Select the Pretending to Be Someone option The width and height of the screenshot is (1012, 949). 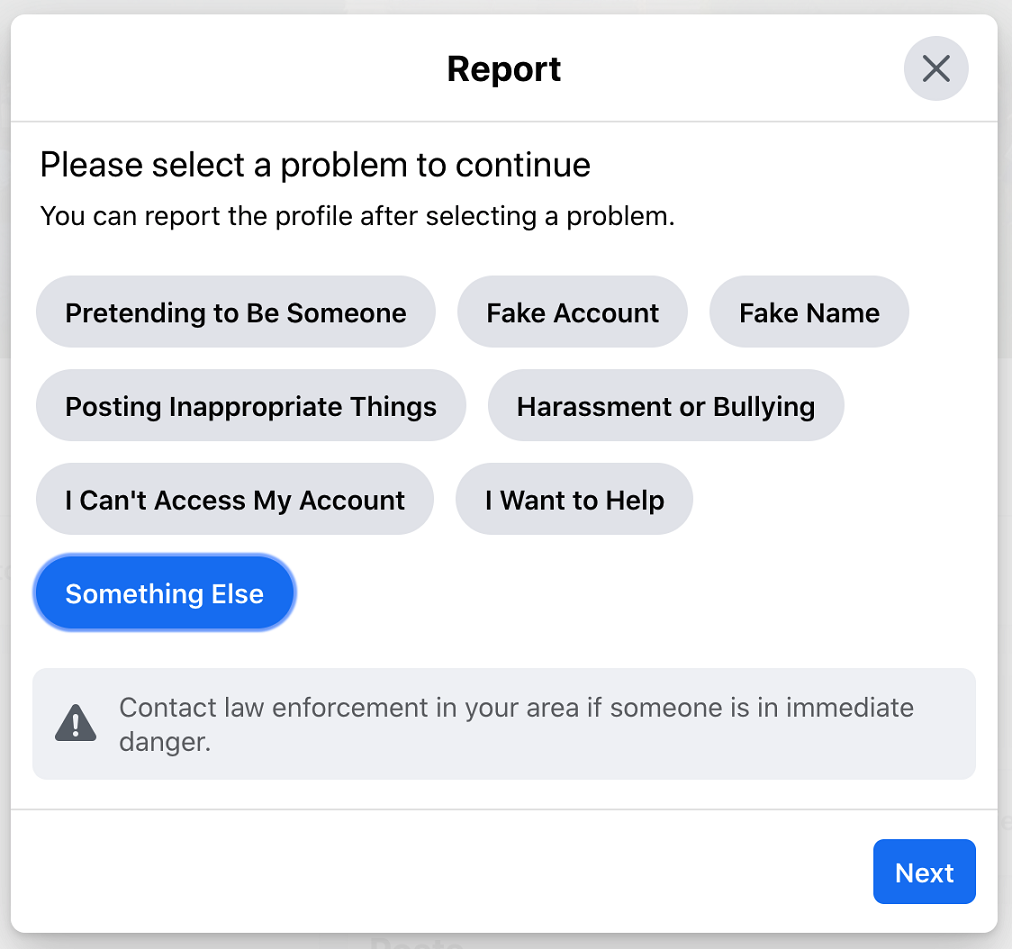(236, 312)
